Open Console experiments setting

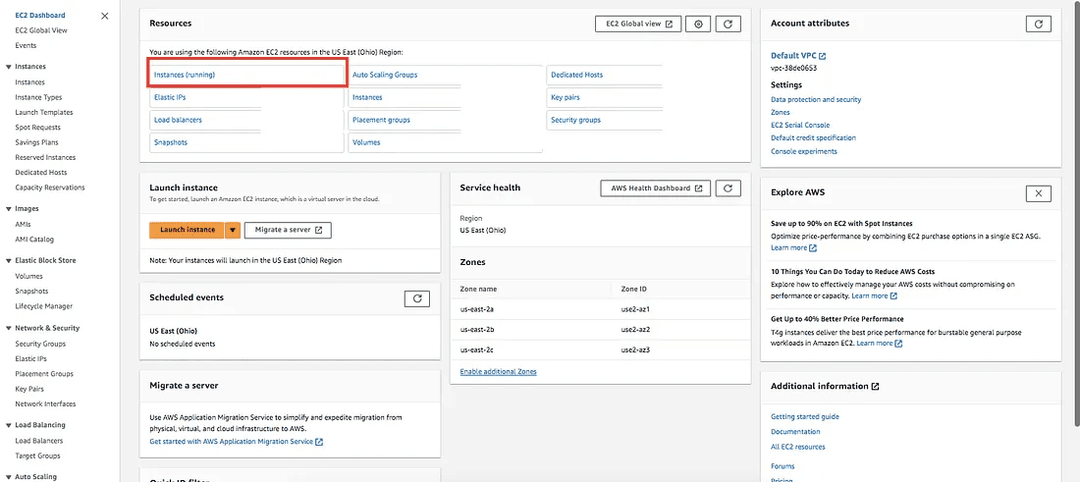(x=804, y=151)
